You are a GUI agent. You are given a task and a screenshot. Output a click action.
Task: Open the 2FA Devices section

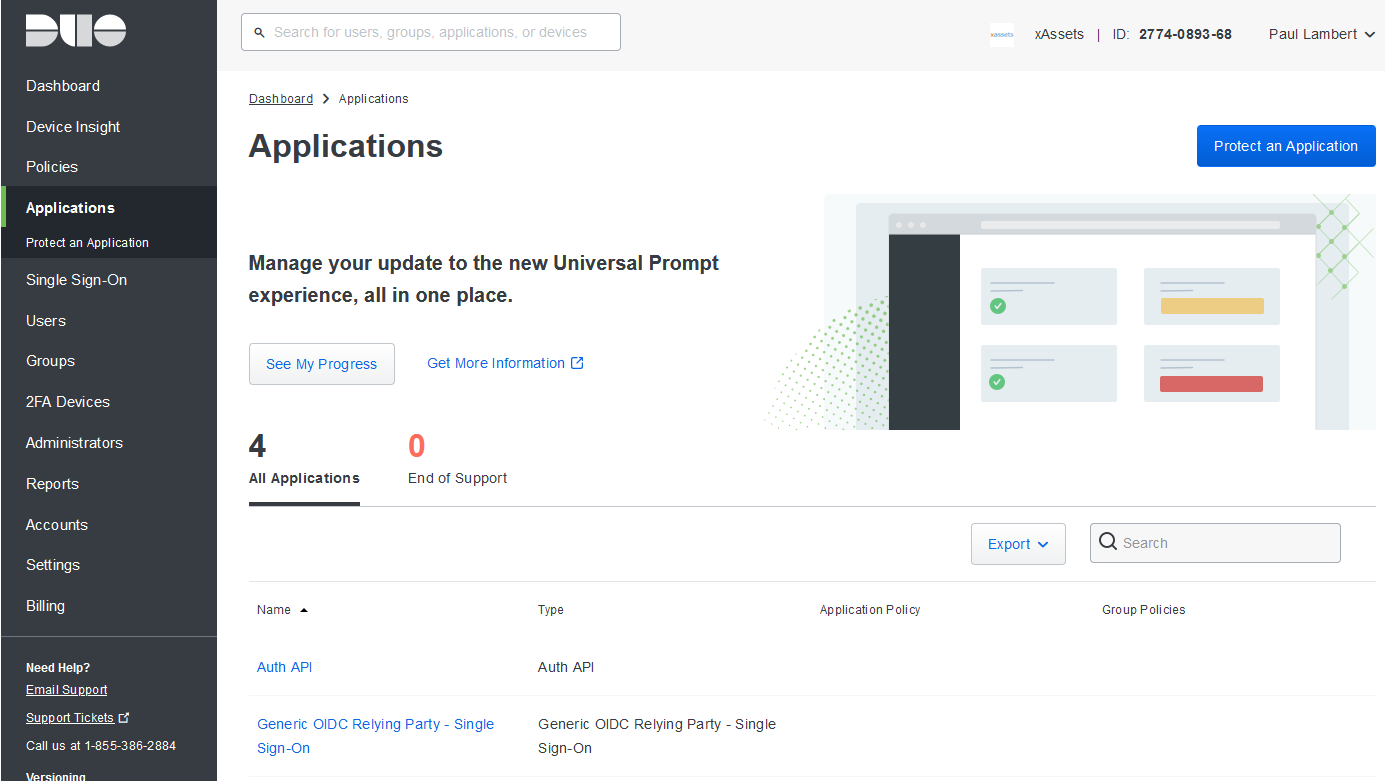pyautogui.click(x=68, y=401)
